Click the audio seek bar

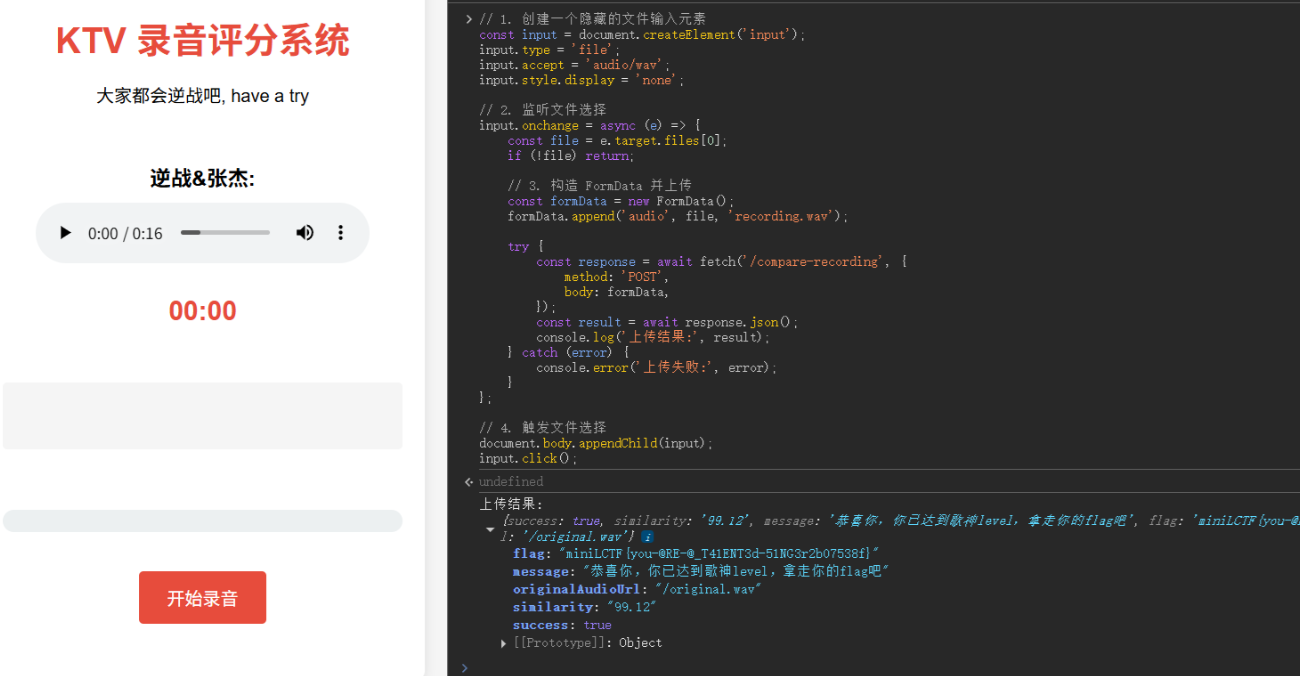(225, 233)
